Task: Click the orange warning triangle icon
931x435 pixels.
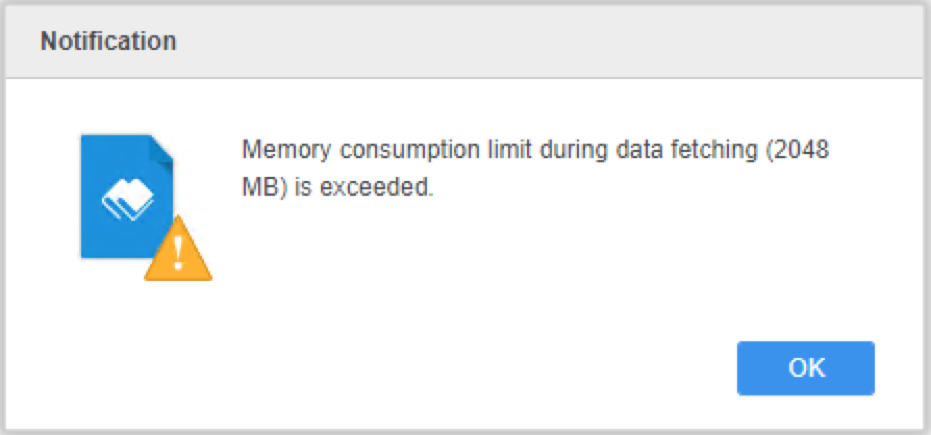Action: click(178, 248)
